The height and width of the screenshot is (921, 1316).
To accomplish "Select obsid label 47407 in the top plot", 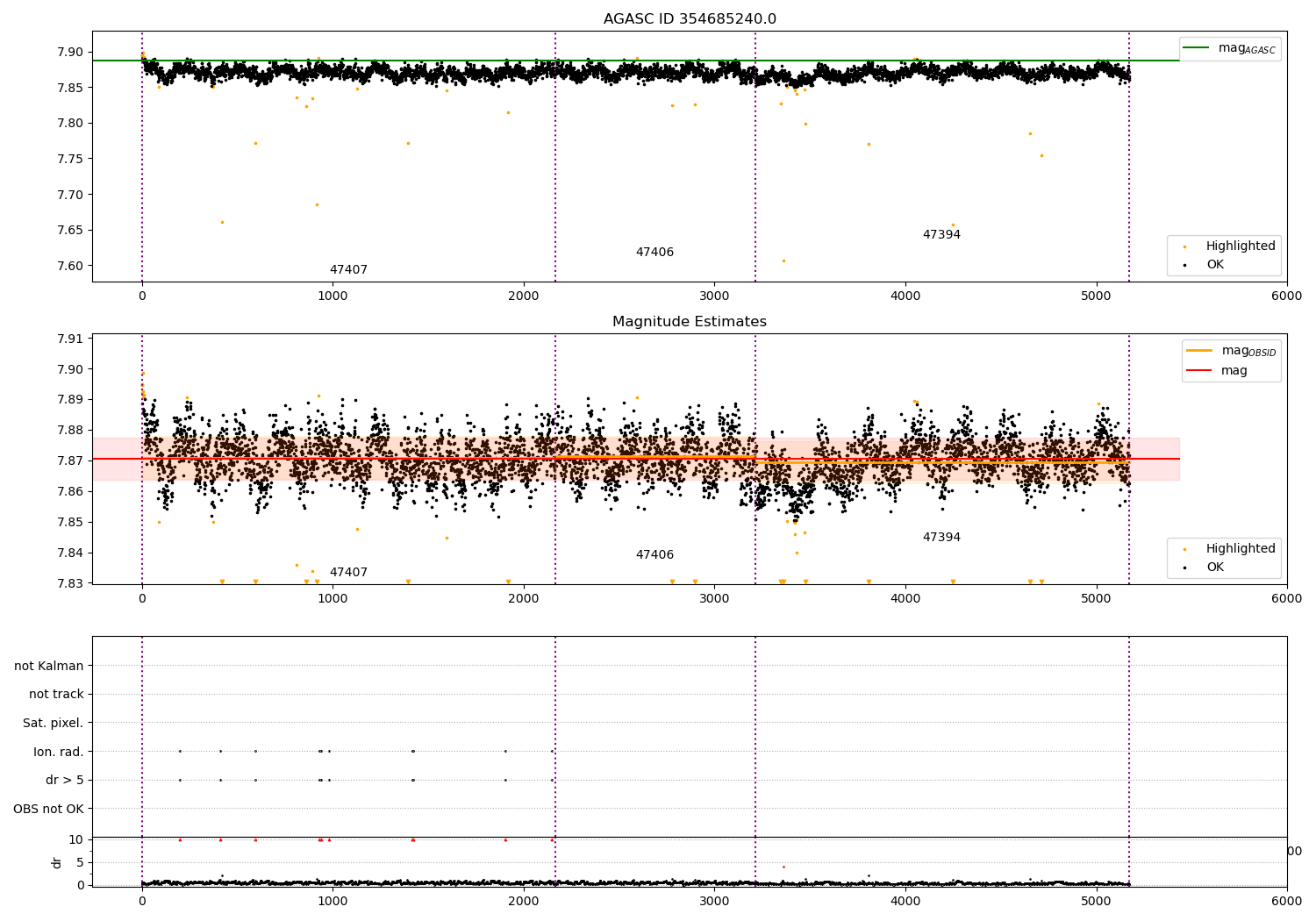I will [348, 270].
